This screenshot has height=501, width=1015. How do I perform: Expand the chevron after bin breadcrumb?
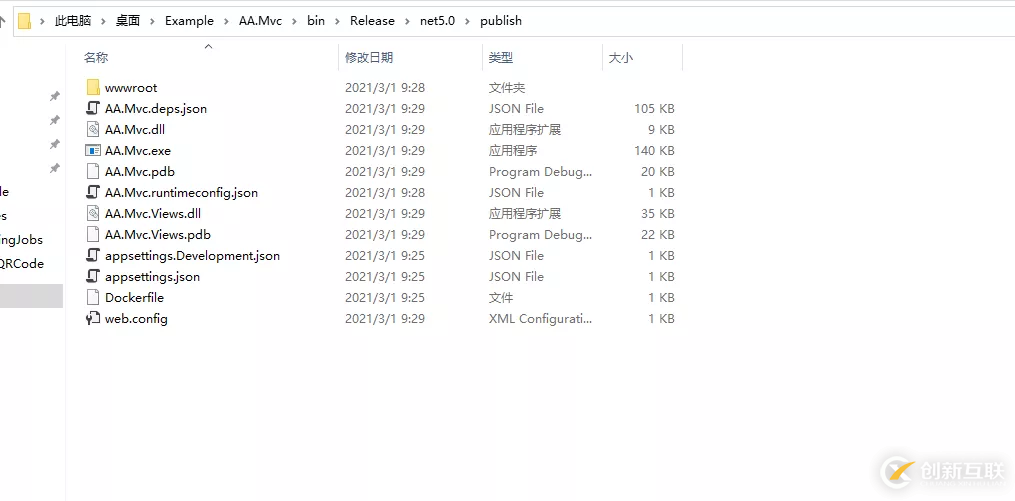tap(338, 21)
